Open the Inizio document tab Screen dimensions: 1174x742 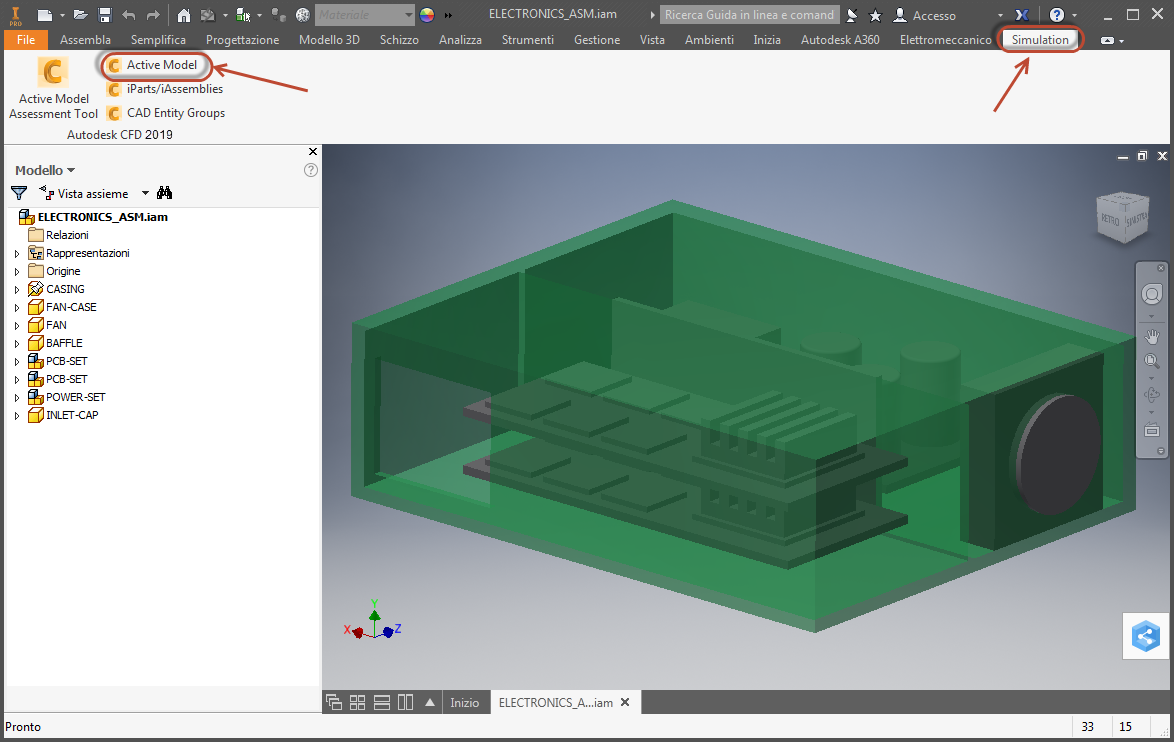pyautogui.click(x=464, y=702)
